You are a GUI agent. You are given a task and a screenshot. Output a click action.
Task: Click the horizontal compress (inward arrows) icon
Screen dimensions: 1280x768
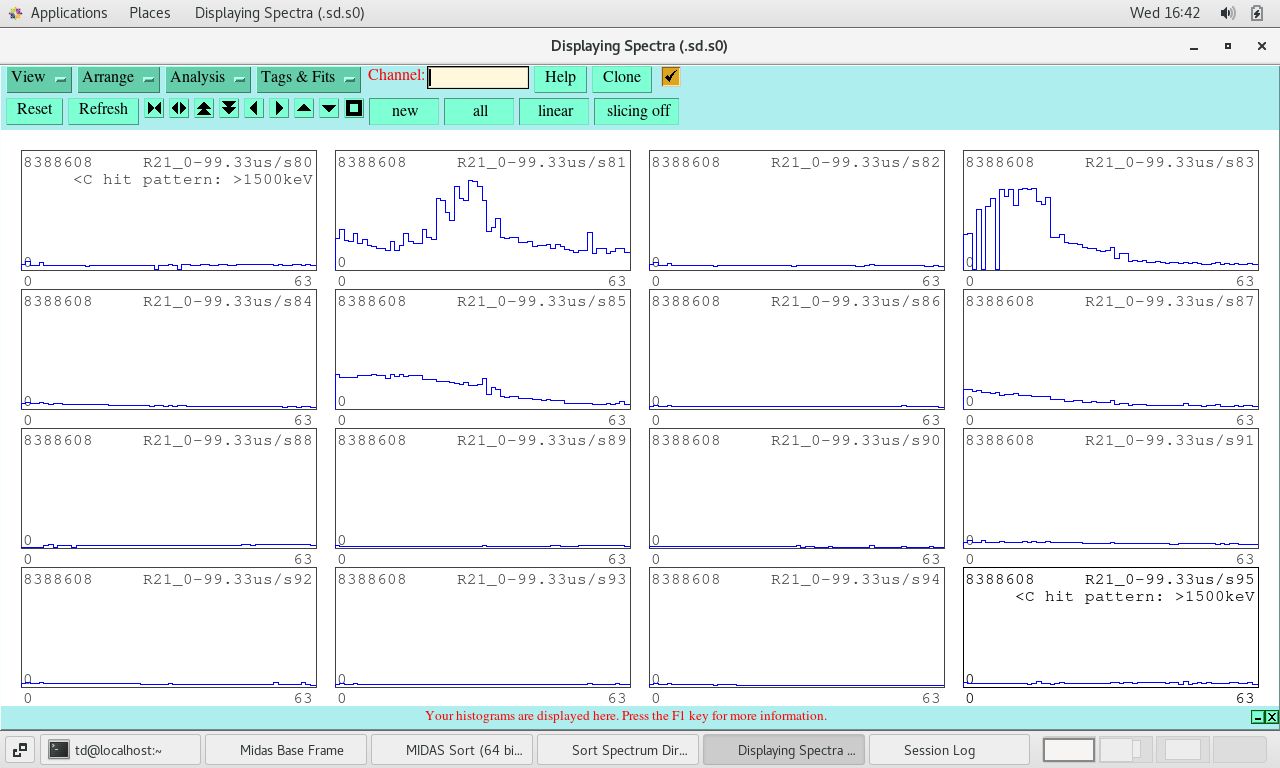pyautogui.click(x=154, y=109)
